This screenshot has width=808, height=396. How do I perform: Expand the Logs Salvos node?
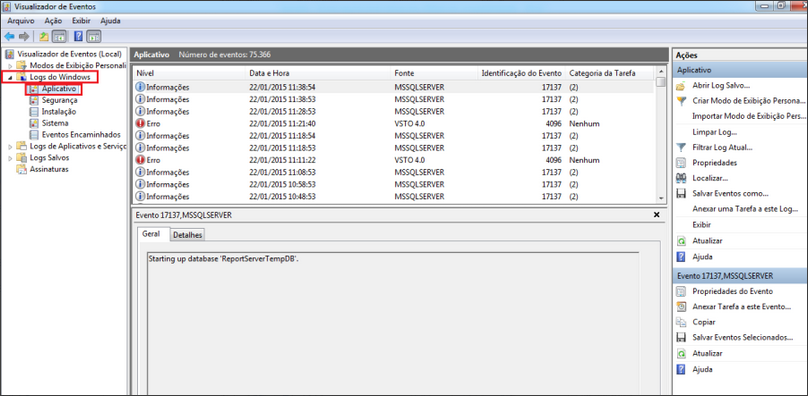(x=10, y=158)
